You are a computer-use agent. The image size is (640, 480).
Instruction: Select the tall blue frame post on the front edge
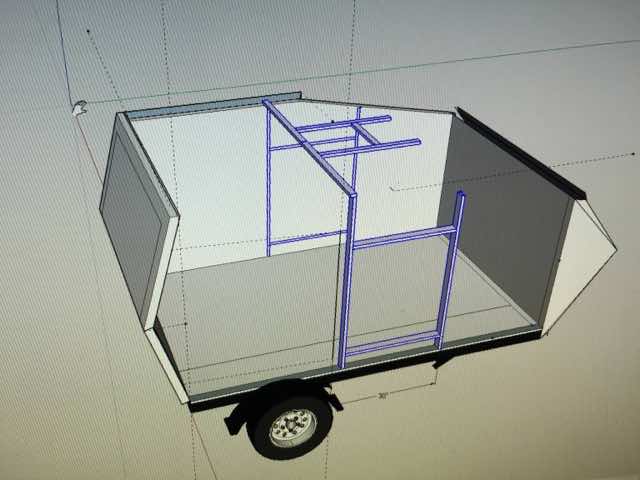[x=347, y=281]
